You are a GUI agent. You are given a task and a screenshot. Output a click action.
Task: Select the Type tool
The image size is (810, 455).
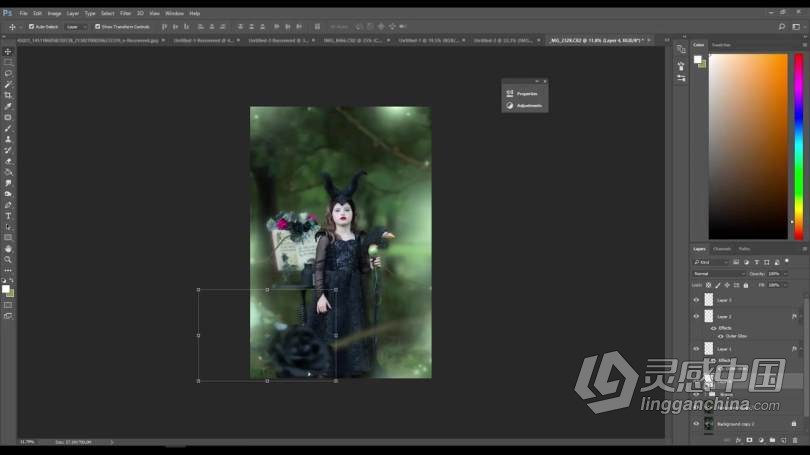[x=8, y=216]
